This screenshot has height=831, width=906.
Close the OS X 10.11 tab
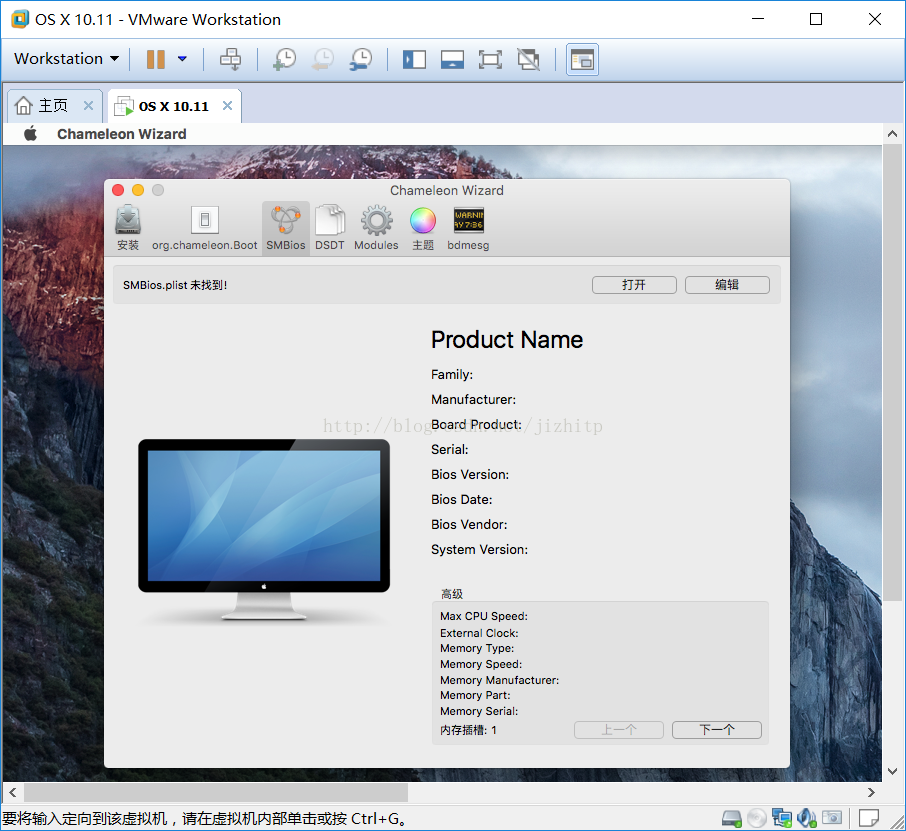(228, 106)
